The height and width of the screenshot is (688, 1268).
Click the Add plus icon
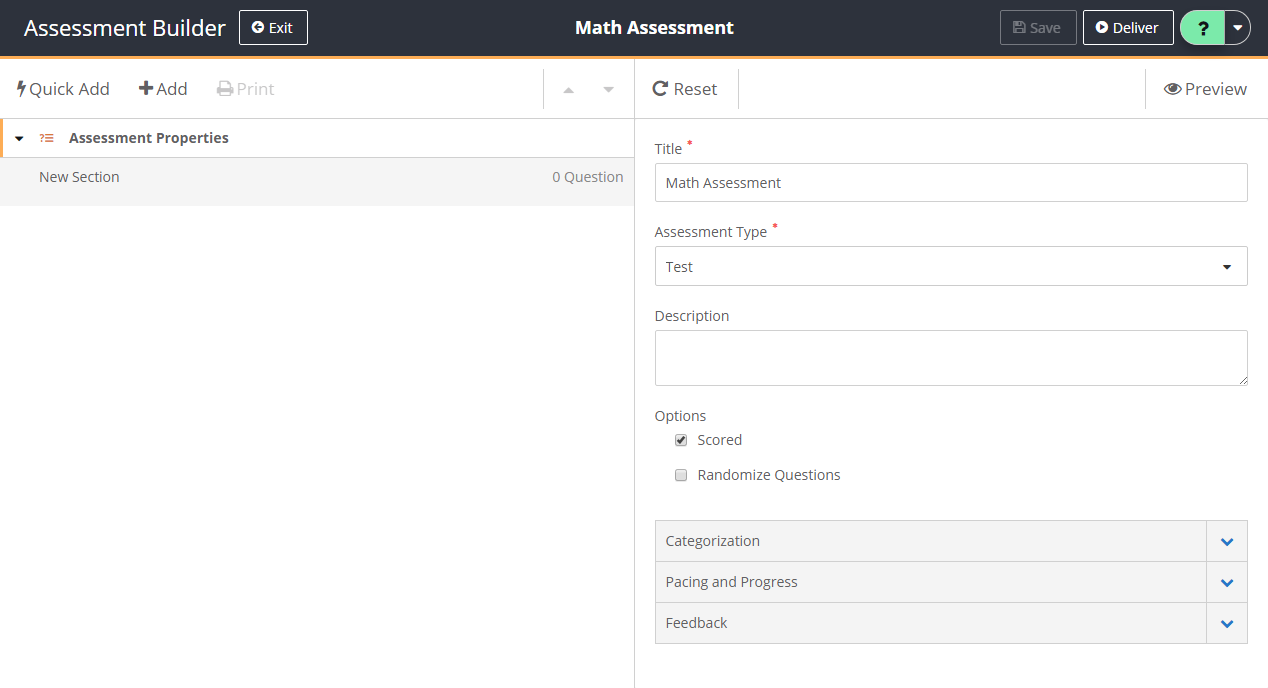pyautogui.click(x=146, y=89)
